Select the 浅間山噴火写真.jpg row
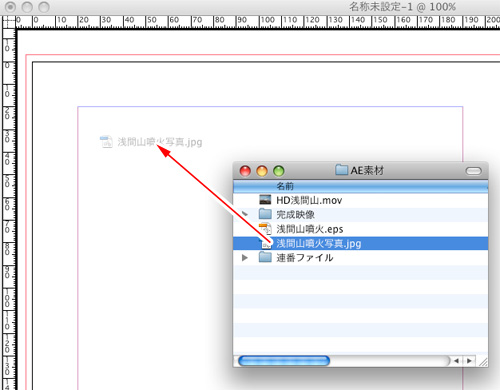This screenshot has height=390, width=500. coord(360,243)
